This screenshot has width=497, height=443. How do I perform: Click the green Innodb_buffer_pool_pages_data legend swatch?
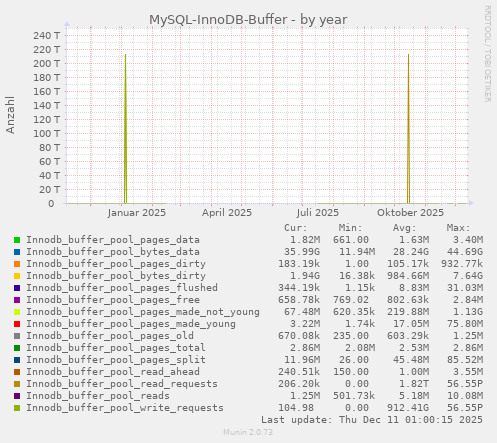pyautogui.click(x=17, y=240)
